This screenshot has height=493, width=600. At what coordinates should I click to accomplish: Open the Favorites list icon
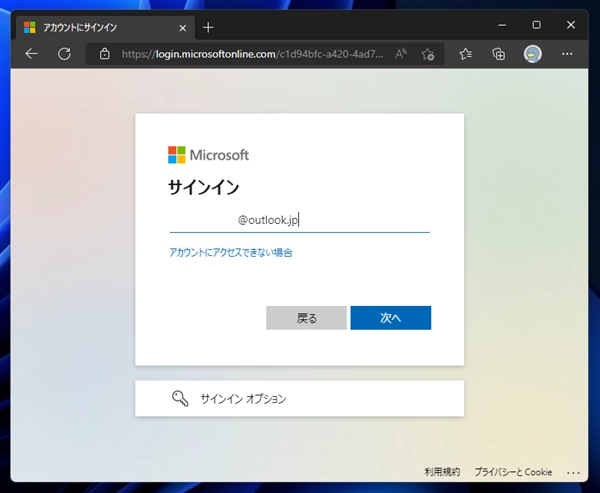click(465, 54)
